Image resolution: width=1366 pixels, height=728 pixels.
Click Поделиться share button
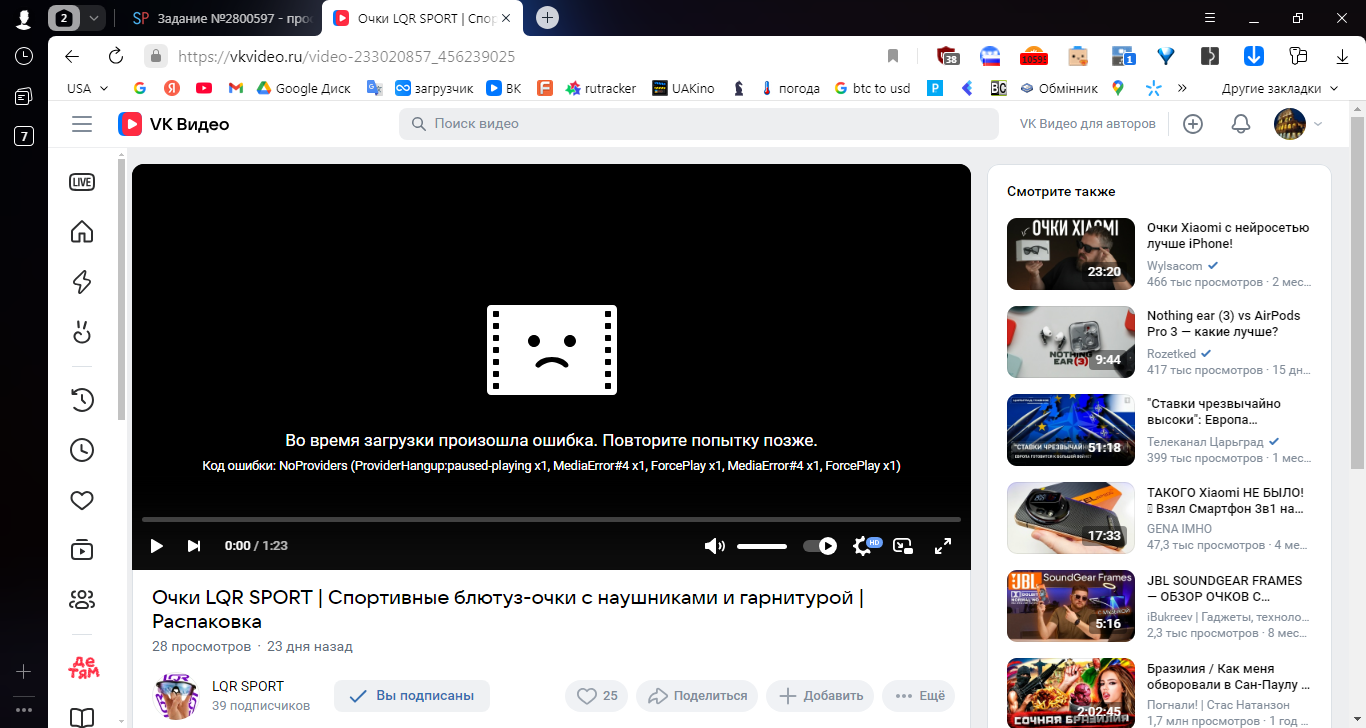coord(699,696)
